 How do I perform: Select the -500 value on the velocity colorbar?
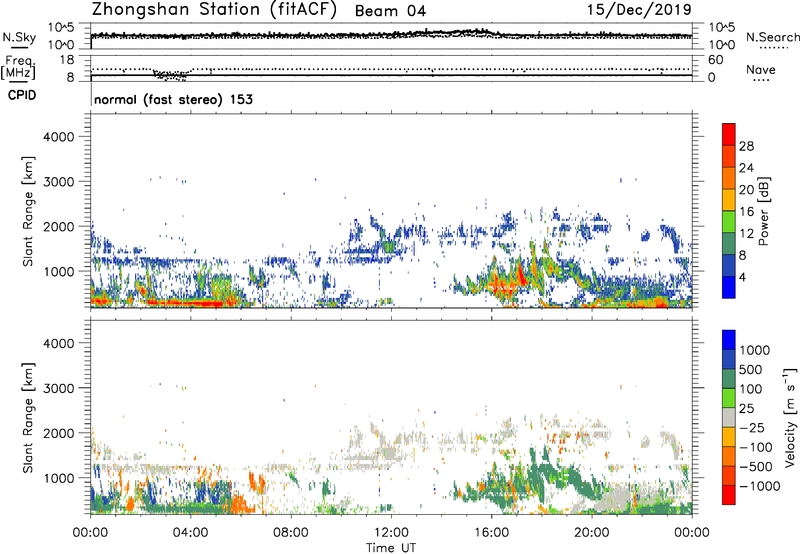[x=756, y=467]
